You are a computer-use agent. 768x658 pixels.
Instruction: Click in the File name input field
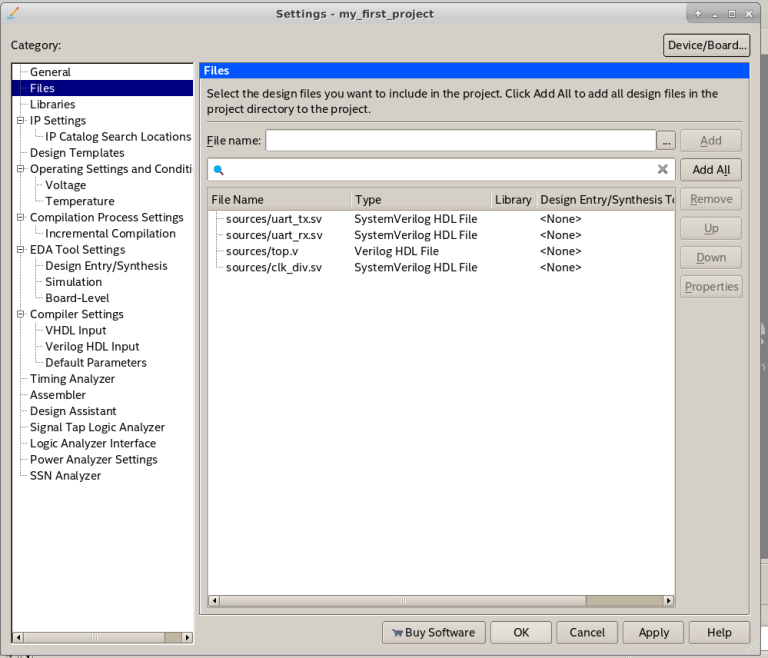pyautogui.click(x=460, y=141)
